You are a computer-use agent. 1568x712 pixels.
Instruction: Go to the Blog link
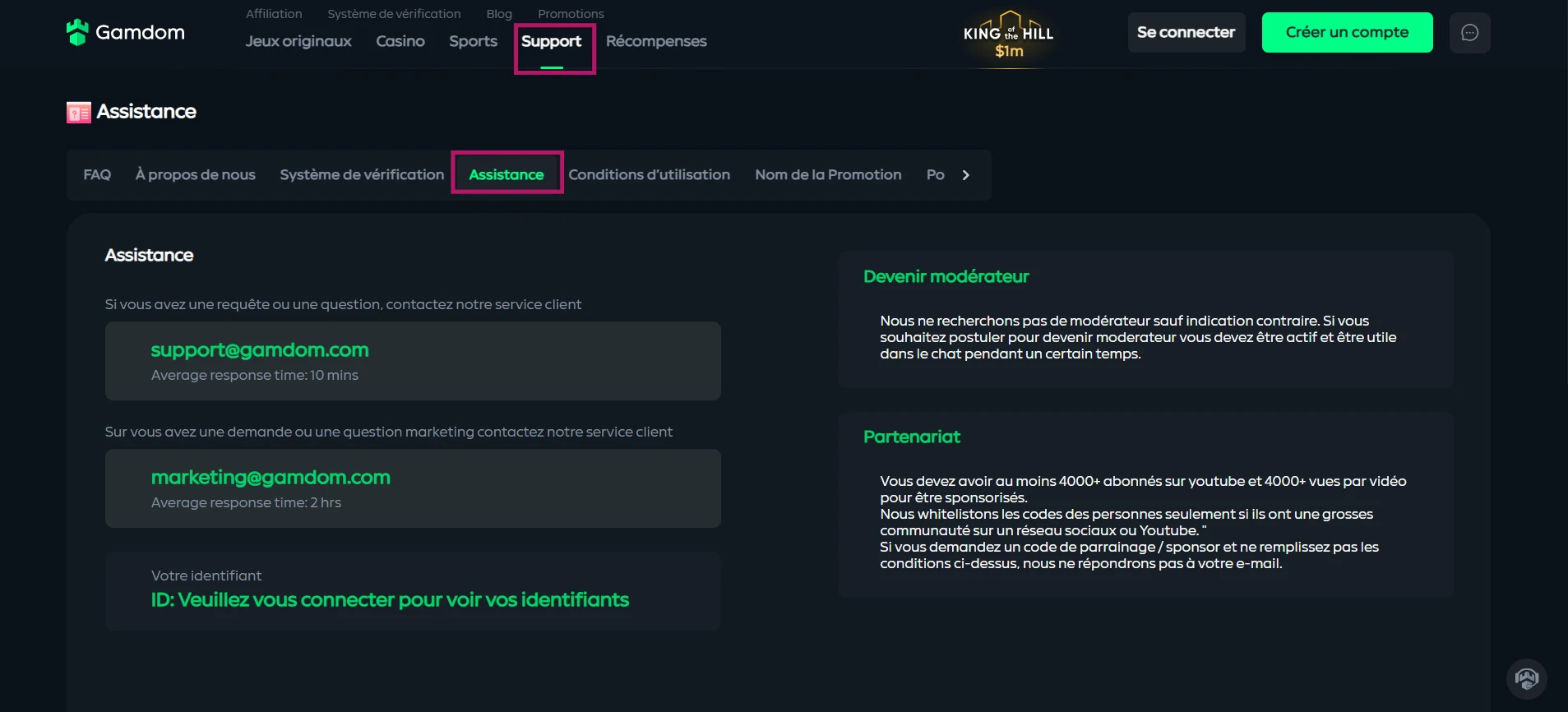click(499, 14)
